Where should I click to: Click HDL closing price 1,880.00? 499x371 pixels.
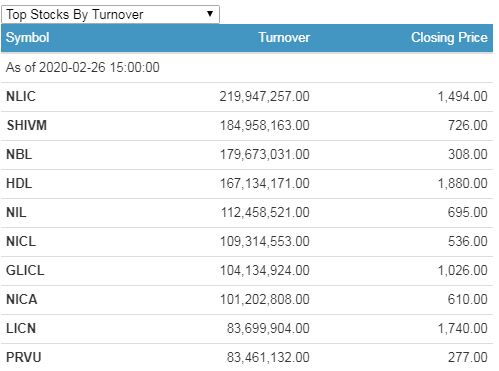462,183
